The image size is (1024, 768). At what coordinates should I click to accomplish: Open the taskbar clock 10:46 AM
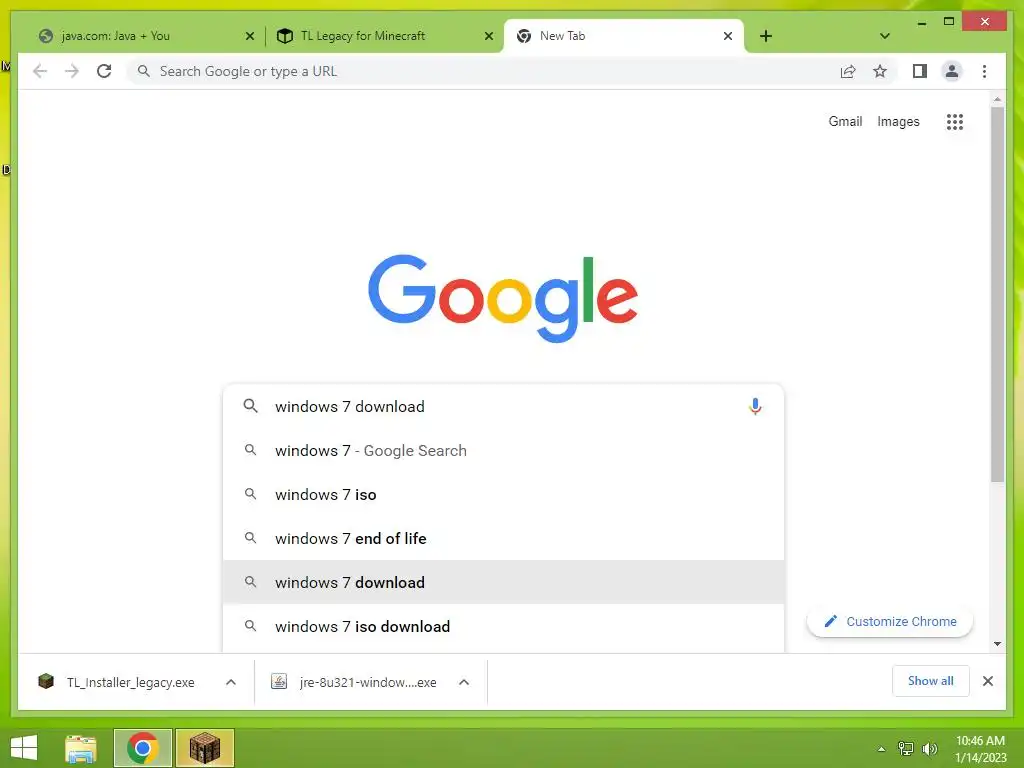pyautogui.click(x=980, y=749)
